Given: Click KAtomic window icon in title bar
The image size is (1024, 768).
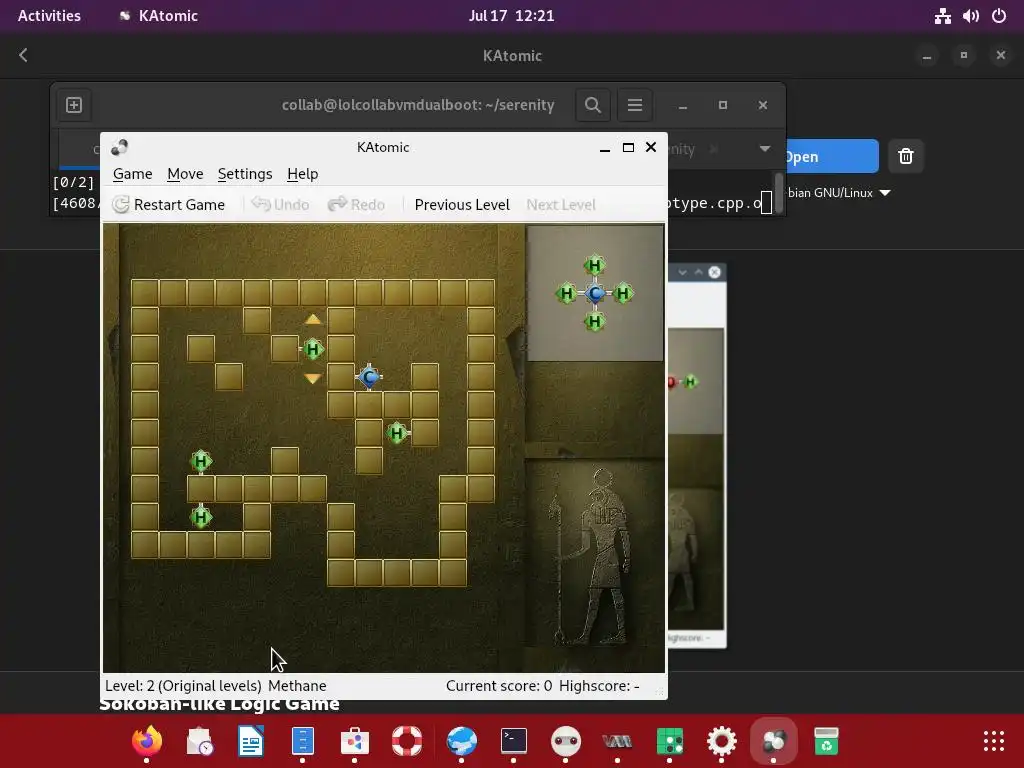Looking at the screenshot, I should coord(120,148).
